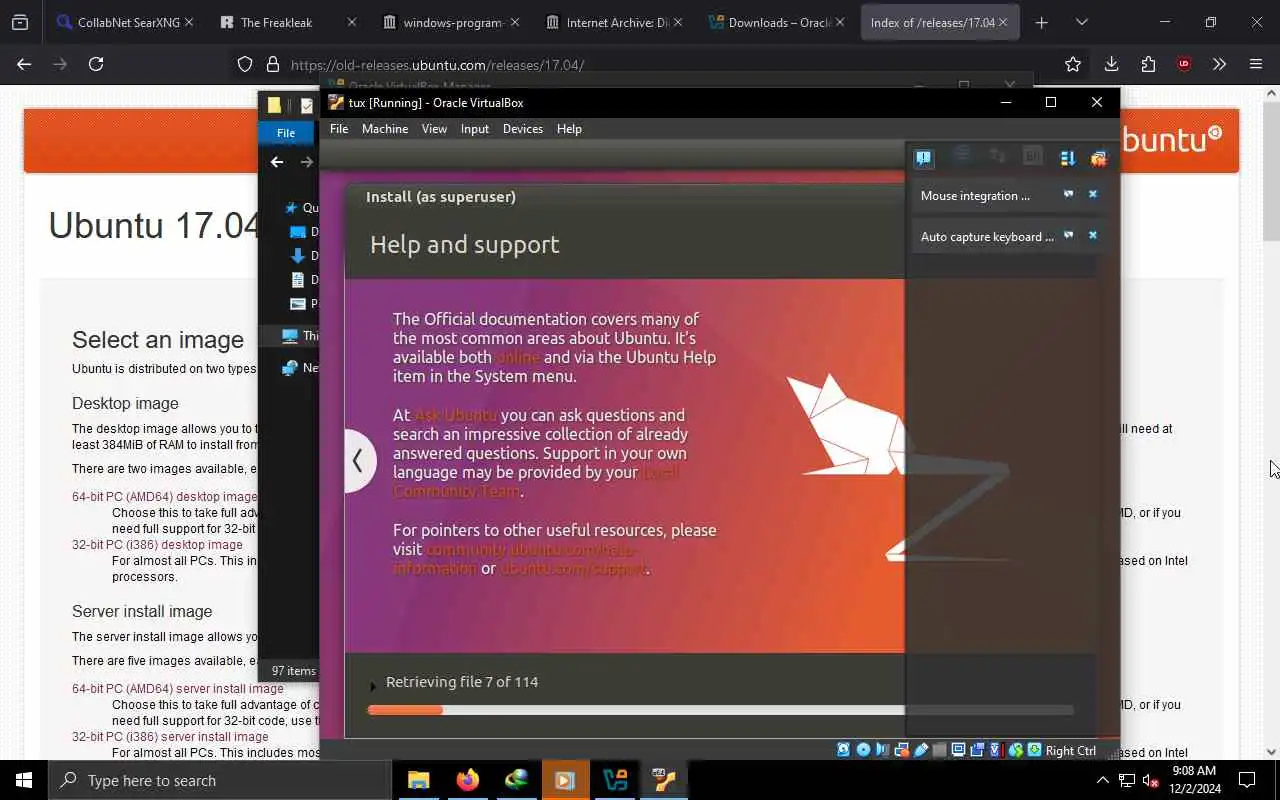Toggle the VirtualBox notification center icon

tap(923, 158)
